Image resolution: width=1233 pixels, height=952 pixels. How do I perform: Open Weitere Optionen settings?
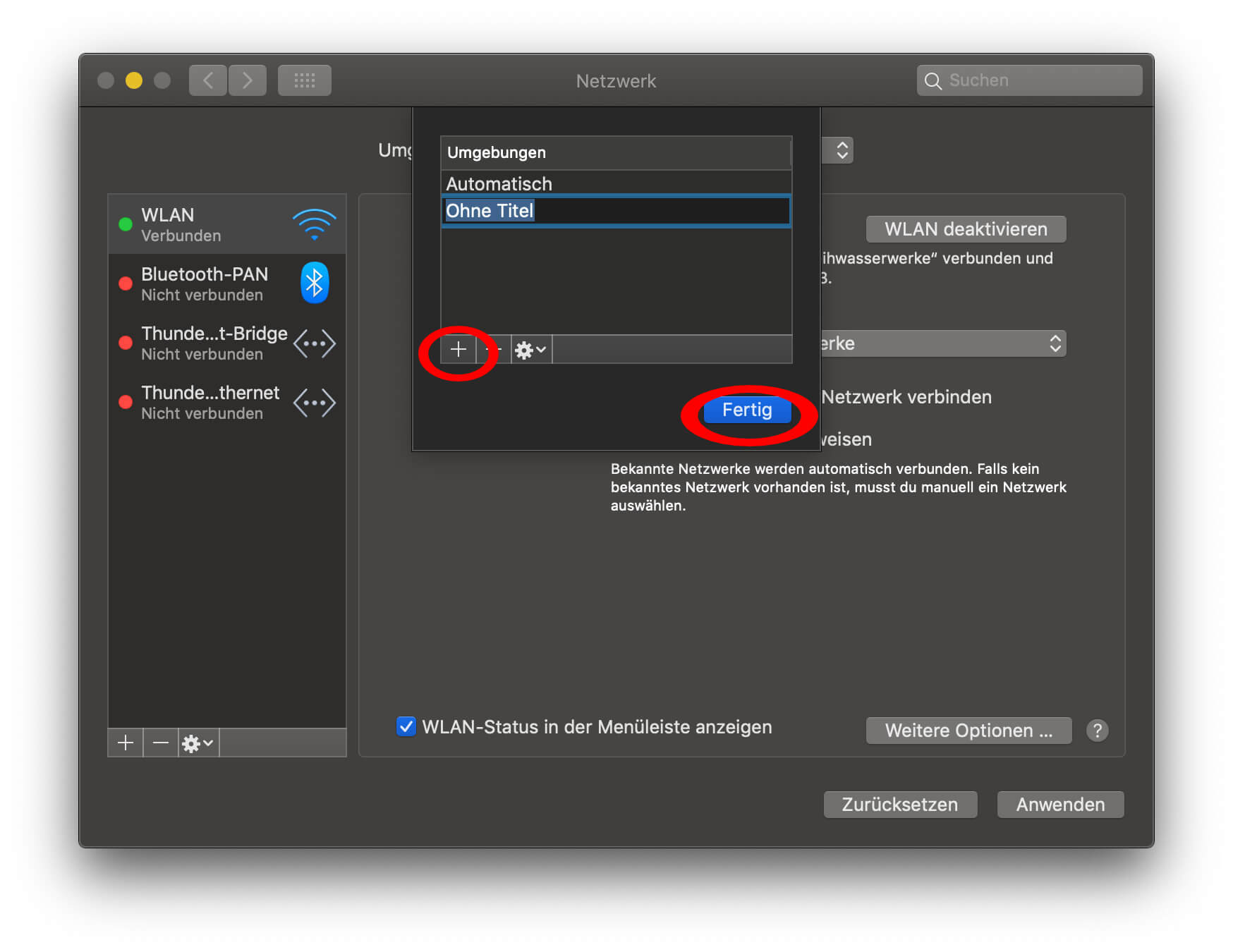coord(968,731)
